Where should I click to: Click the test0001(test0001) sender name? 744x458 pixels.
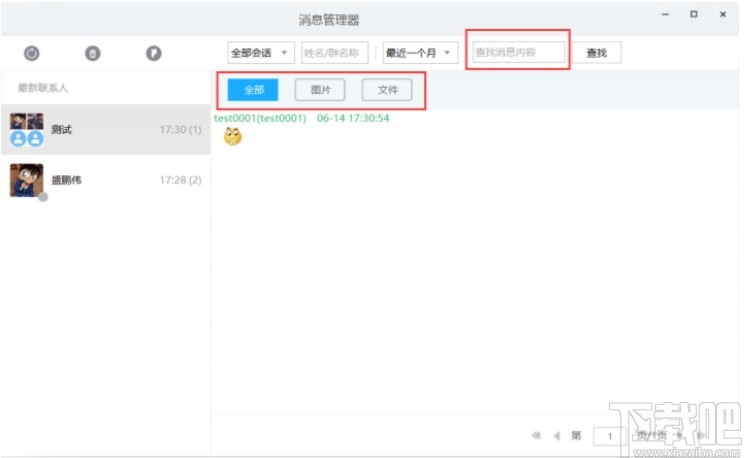(x=260, y=118)
